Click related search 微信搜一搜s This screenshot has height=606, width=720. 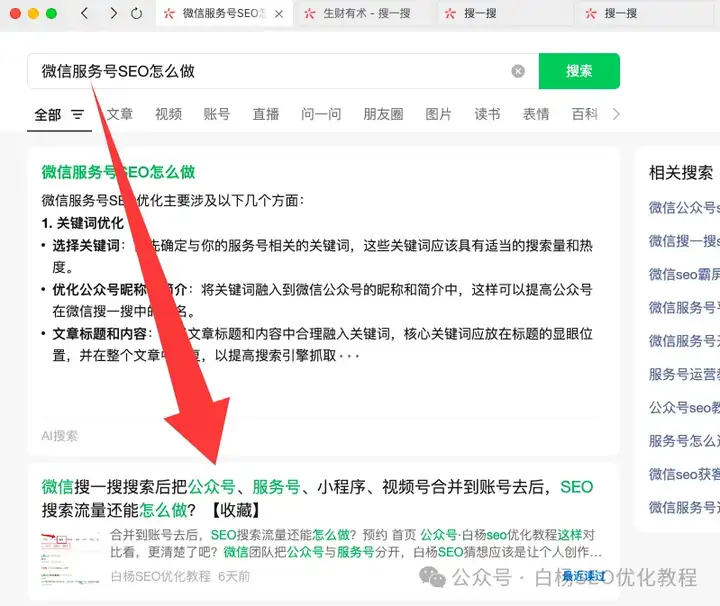[x=684, y=241]
